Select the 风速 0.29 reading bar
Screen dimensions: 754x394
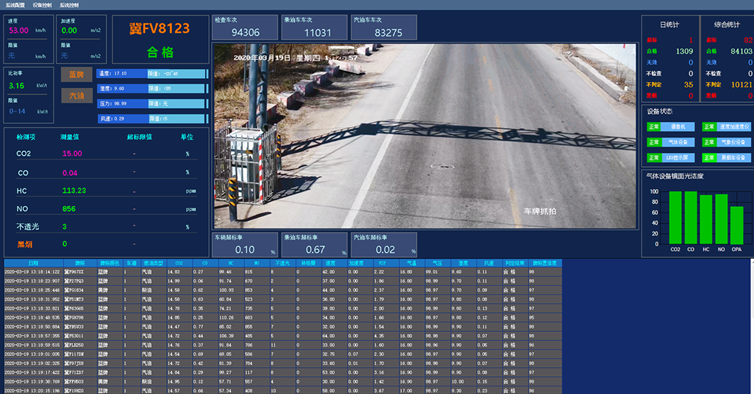pos(152,118)
